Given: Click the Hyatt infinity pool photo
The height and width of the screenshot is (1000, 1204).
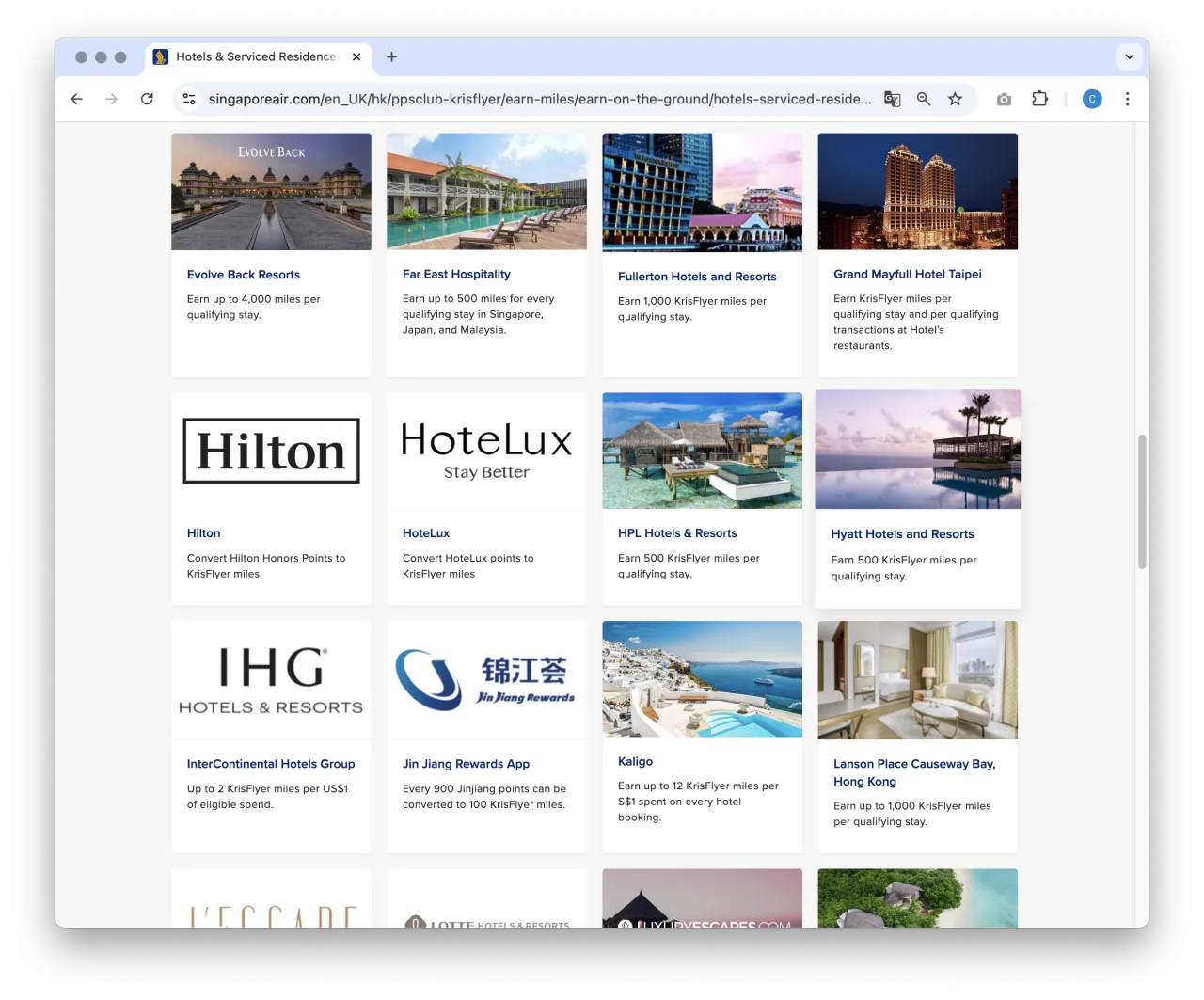Looking at the screenshot, I should point(917,450).
